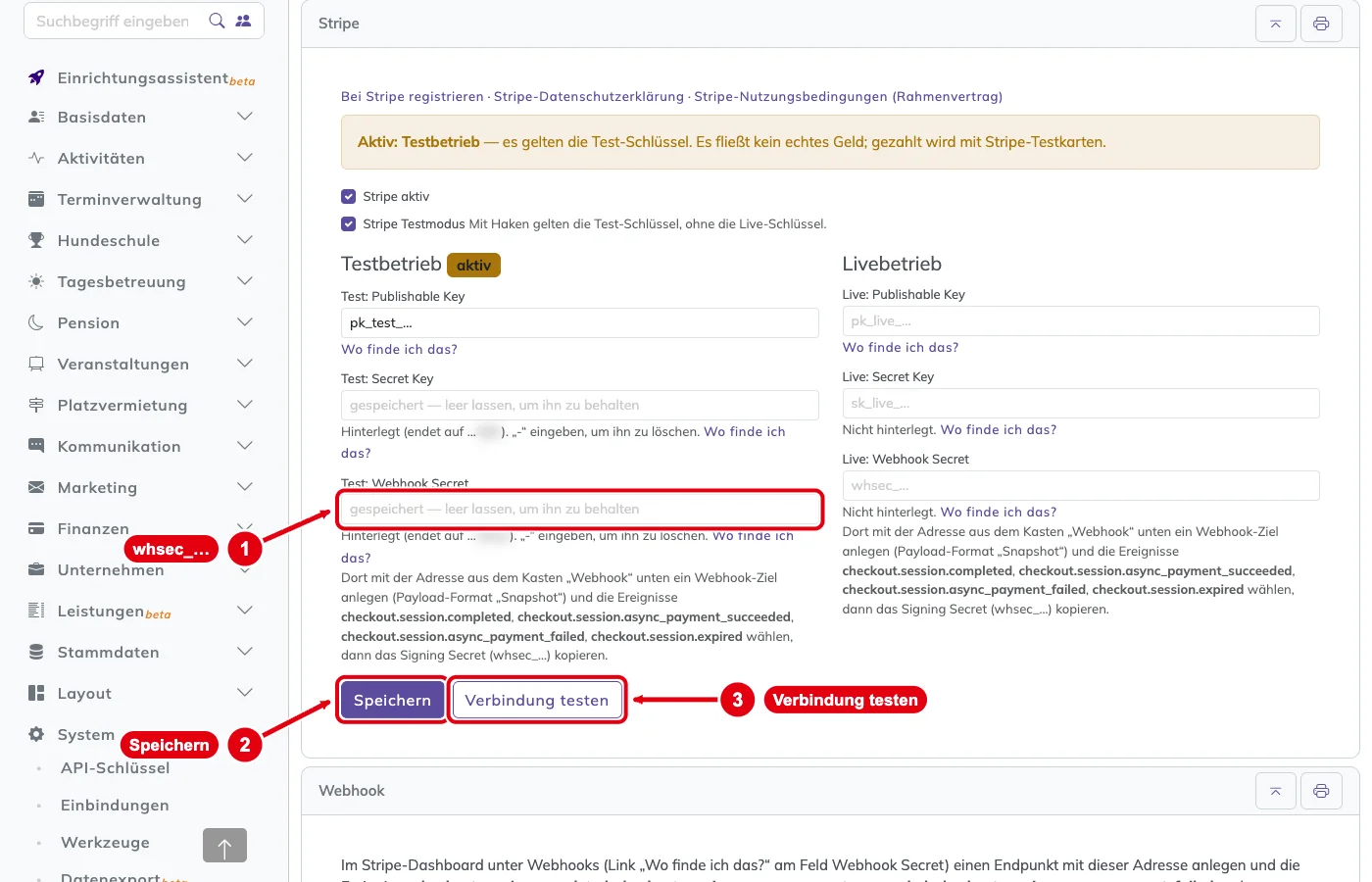Click the Basisdaten sidebar icon
1372x882 pixels.
[x=36, y=117]
